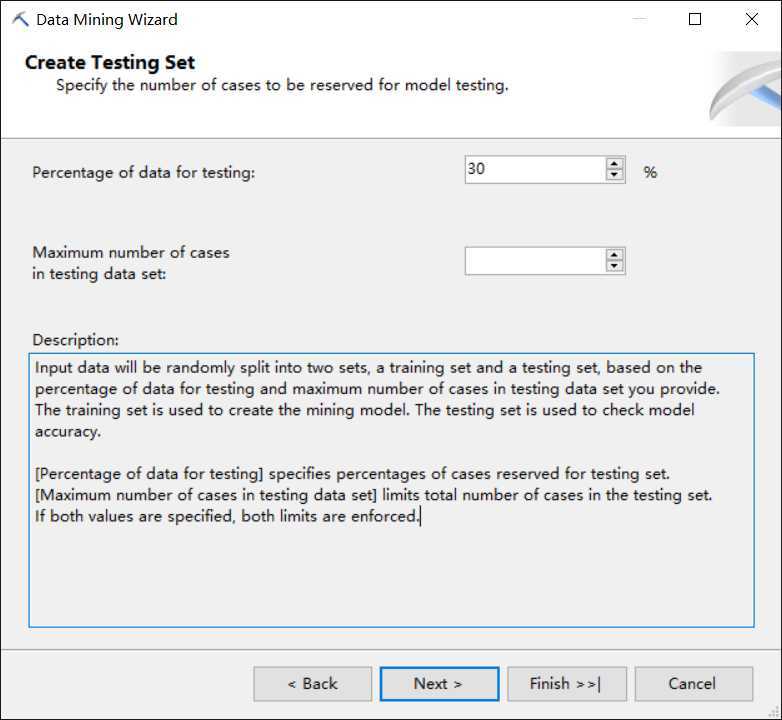Click inside the Description text box

pos(391,570)
